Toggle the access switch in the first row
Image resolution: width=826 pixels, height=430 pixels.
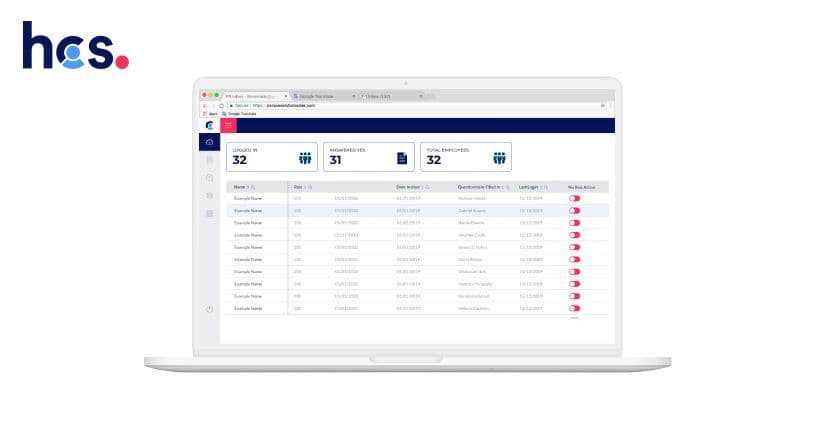[574, 199]
